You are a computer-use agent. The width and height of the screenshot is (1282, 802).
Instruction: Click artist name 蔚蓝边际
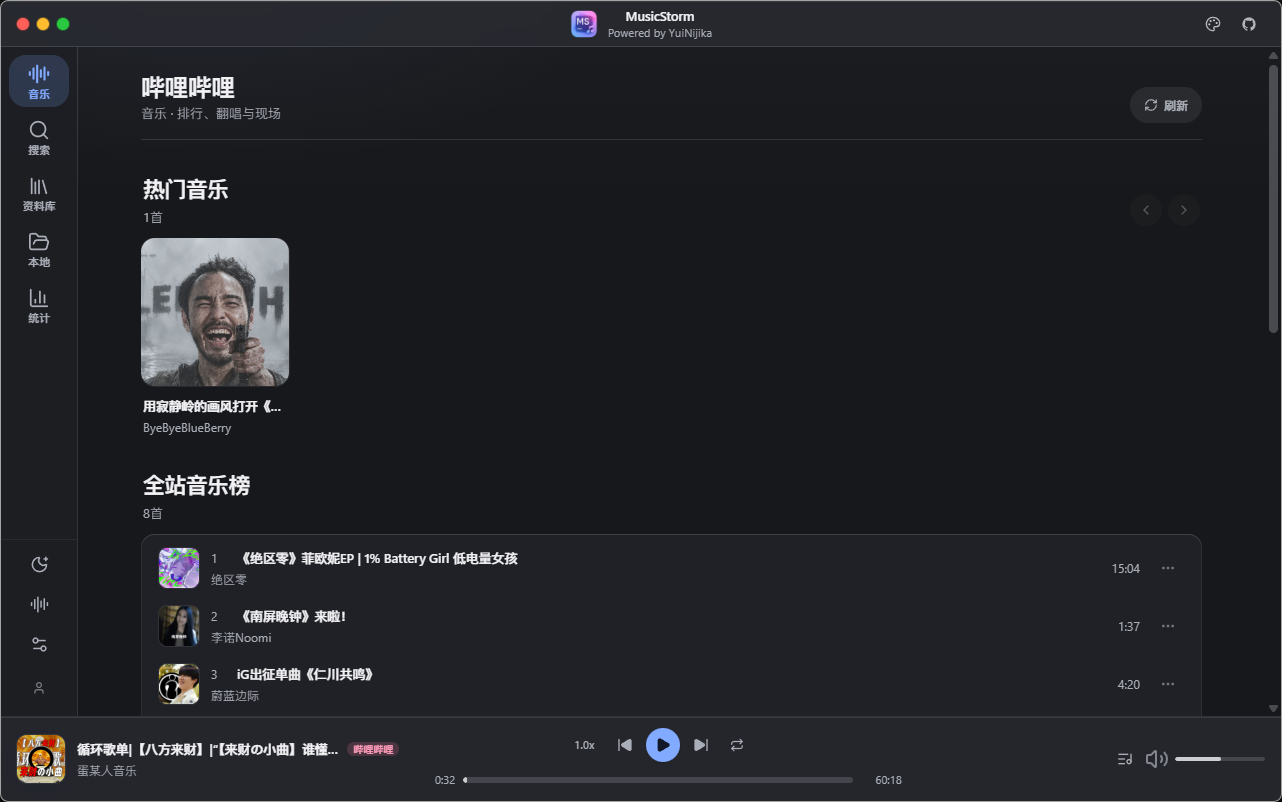(x=235, y=696)
